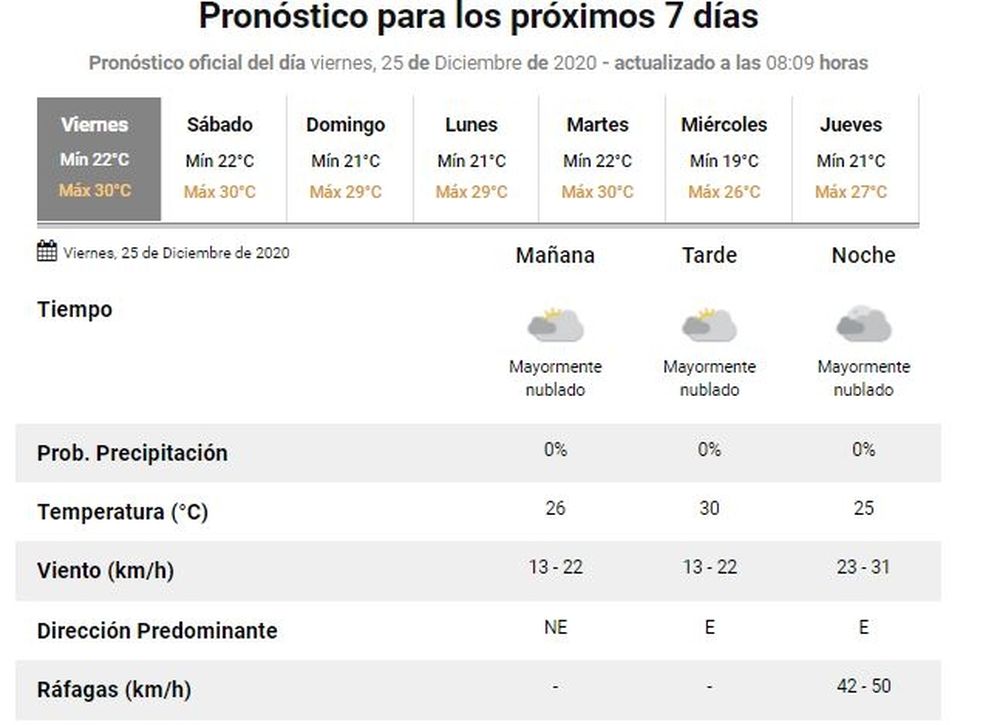Click the Mañana wind direction NE

[x=555, y=627]
